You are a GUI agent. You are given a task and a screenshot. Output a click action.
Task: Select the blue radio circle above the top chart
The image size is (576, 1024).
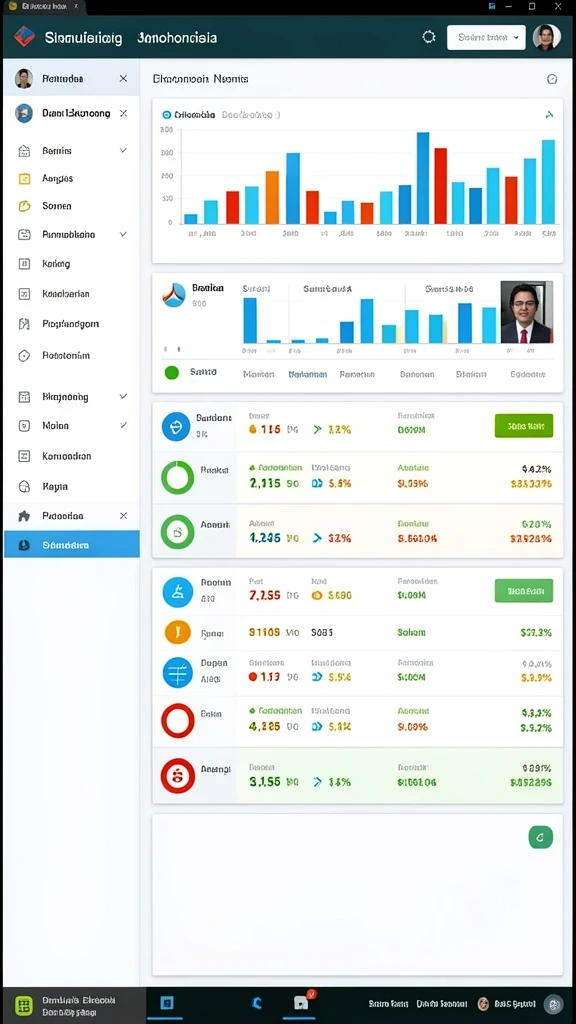click(166, 115)
